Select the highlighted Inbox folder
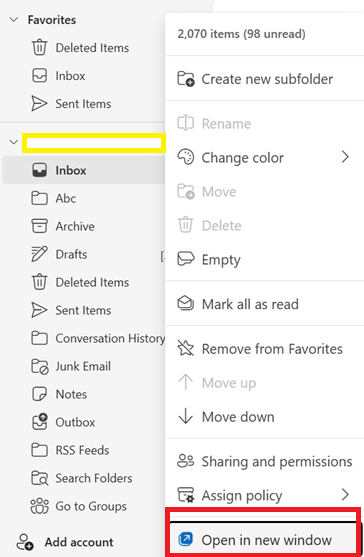This screenshot has width=364, height=557. [x=84, y=170]
